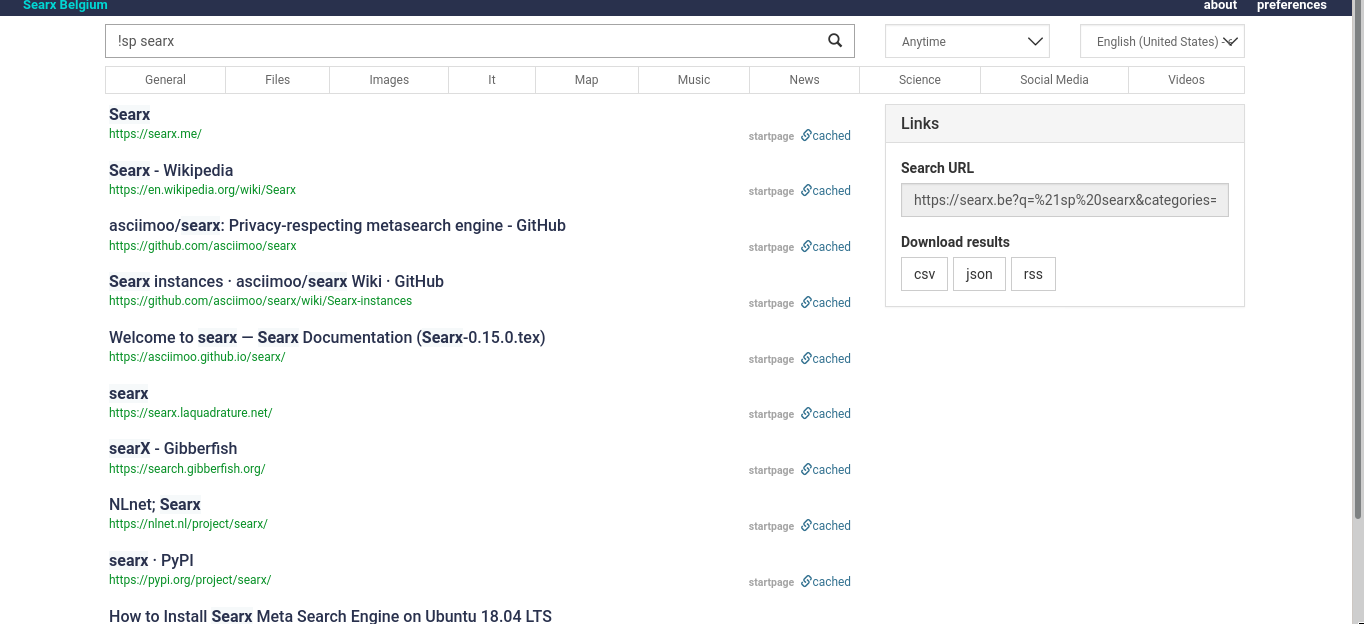This screenshot has width=1364, height=624.
Task: Open the cached version of searx.me
Action: 826,135
